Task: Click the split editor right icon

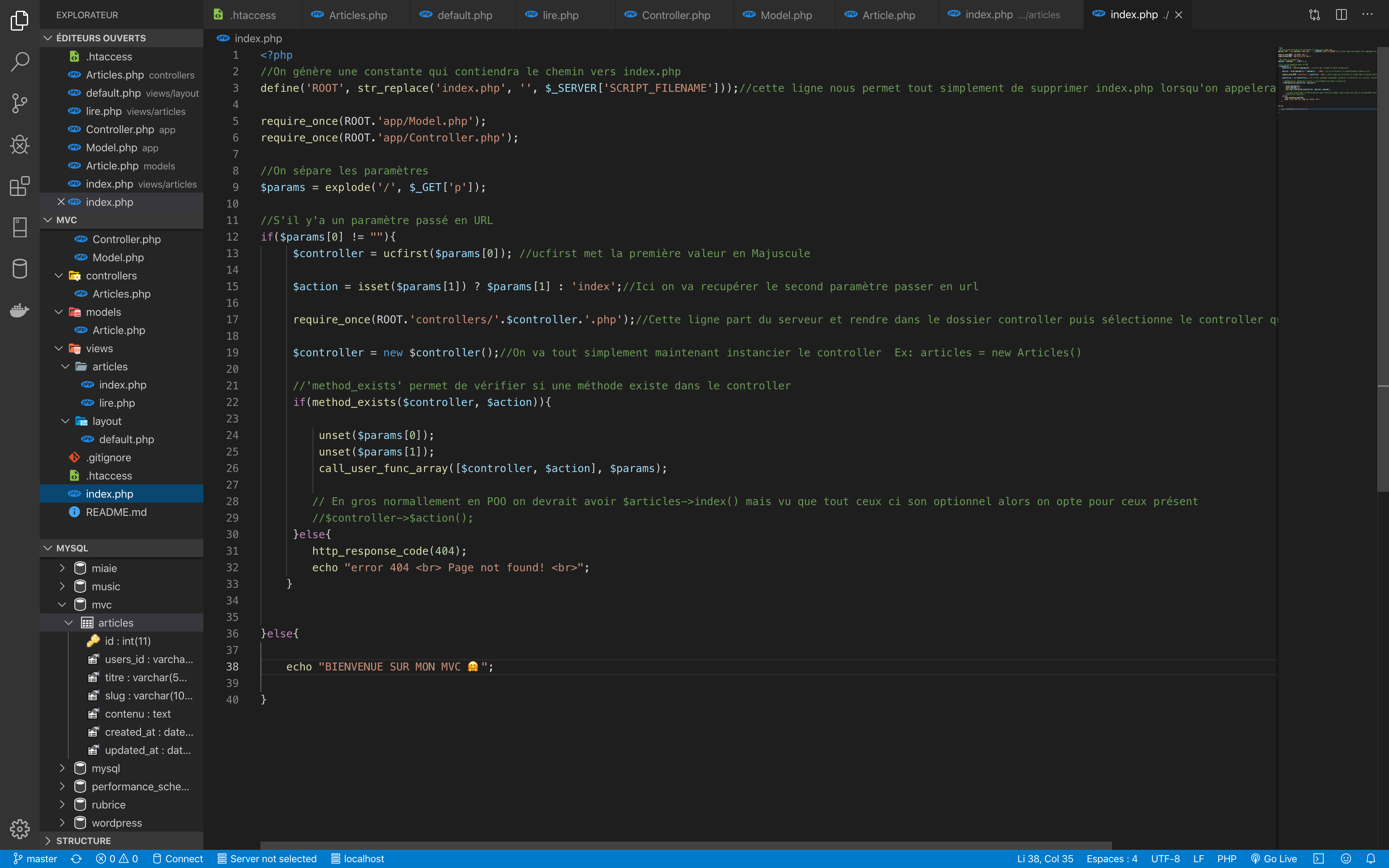Action: [1341, 15]
